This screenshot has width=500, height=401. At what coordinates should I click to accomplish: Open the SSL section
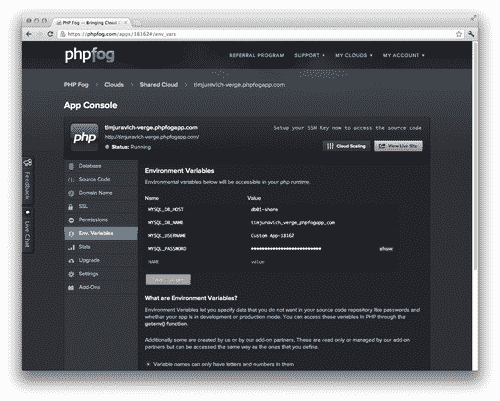coord(101,207)
